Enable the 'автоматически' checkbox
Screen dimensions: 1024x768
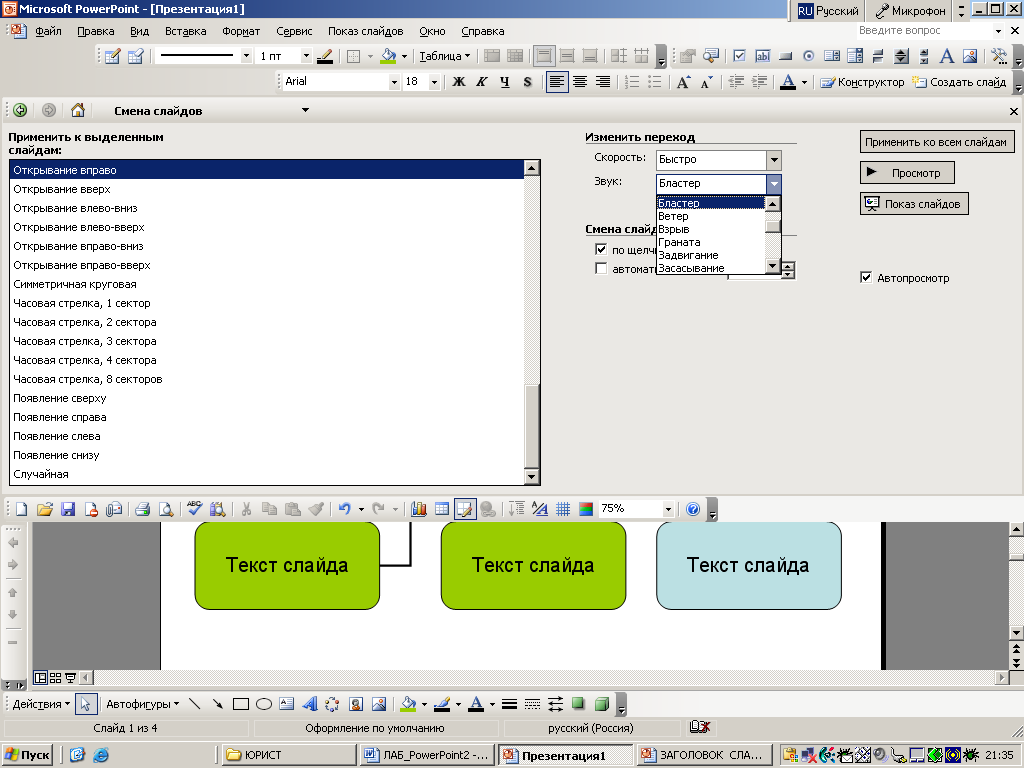[x=601, y=268]
